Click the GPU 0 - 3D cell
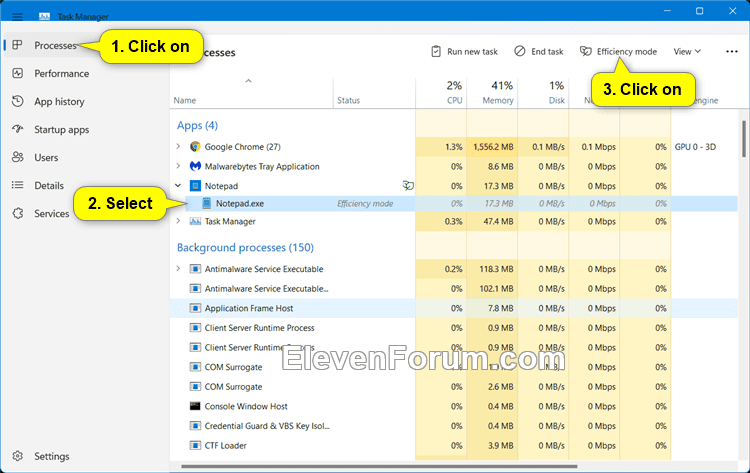This screenshot has width=750, height=473. [x=695, y=146]
